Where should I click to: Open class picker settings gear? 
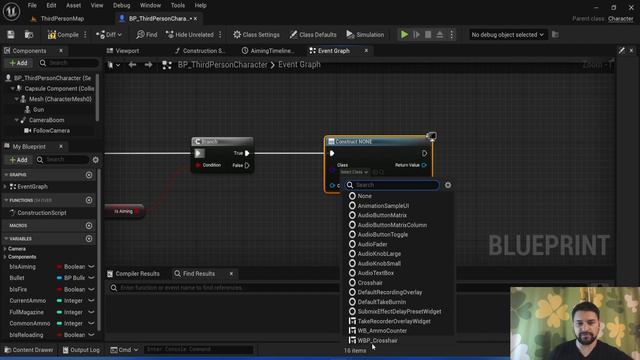coord(448,185)
